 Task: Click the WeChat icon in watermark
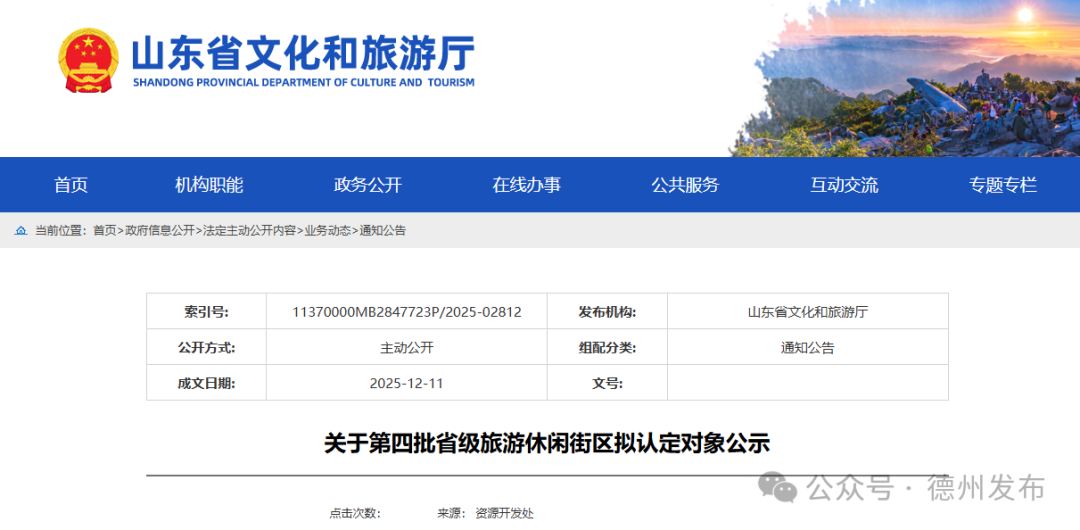[777, 487]
